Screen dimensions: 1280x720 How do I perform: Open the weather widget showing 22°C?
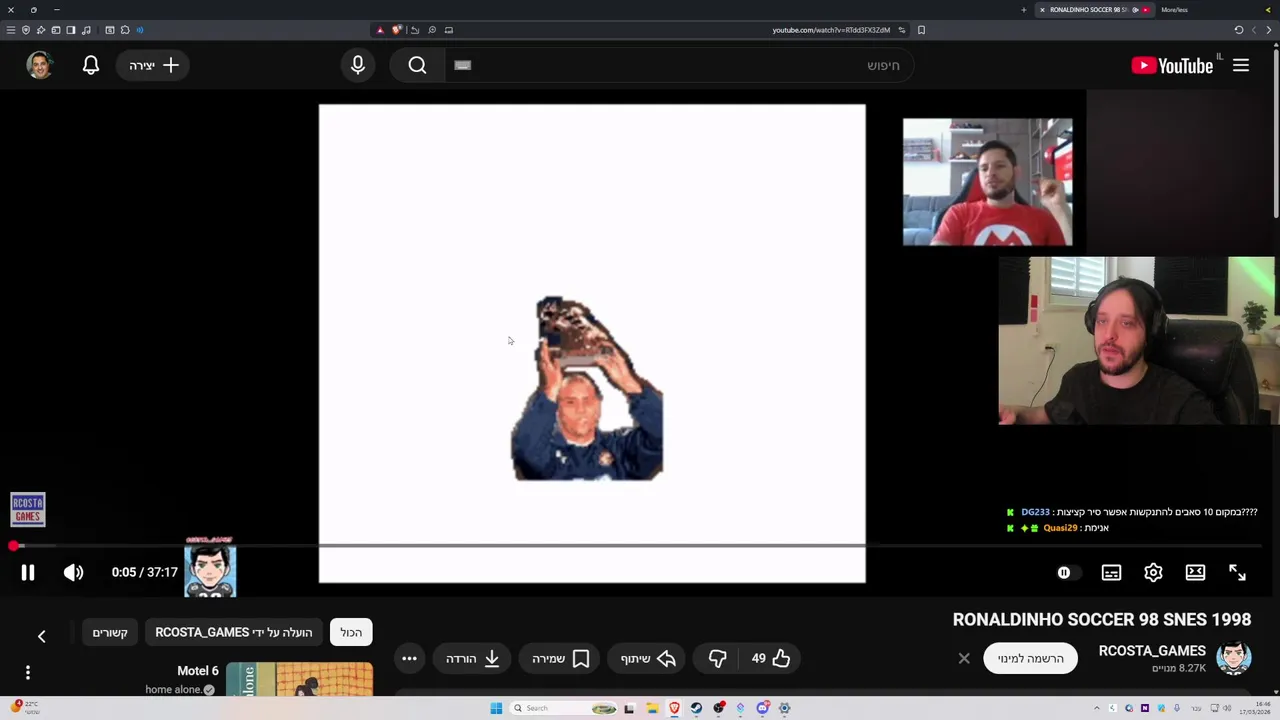point(24,707)
